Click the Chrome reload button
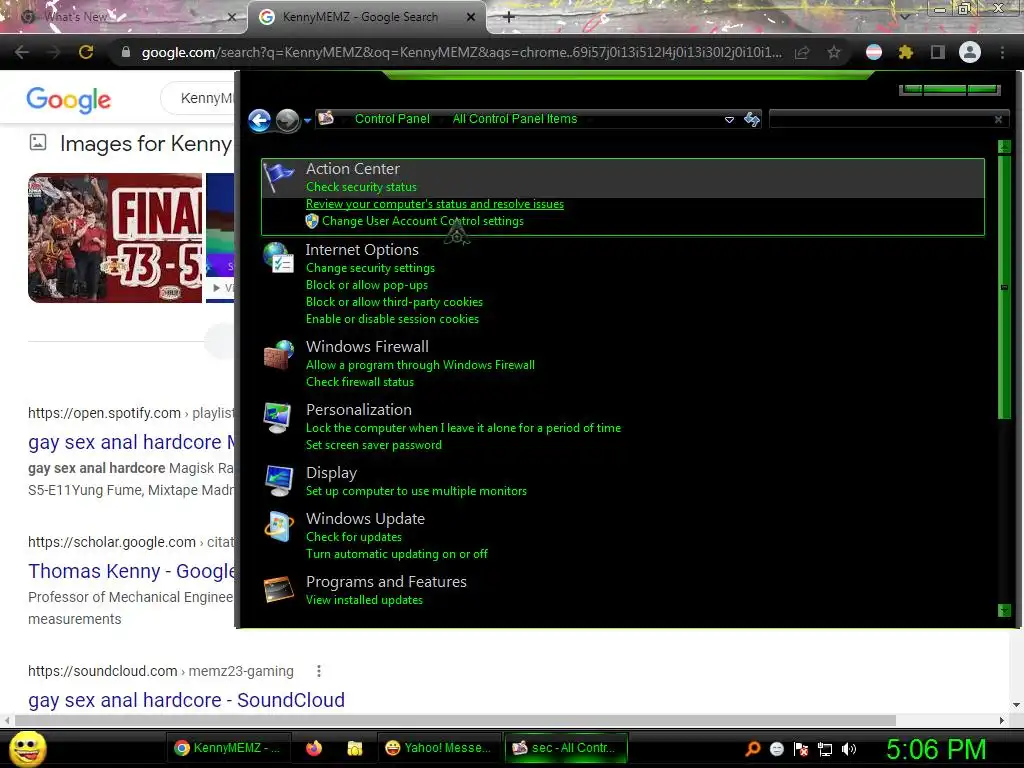Screen dimensions: 1024x768 [86, 52]
